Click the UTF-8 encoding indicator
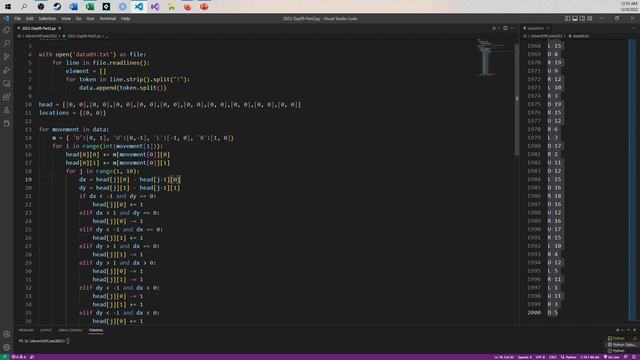 coord(540,357)
